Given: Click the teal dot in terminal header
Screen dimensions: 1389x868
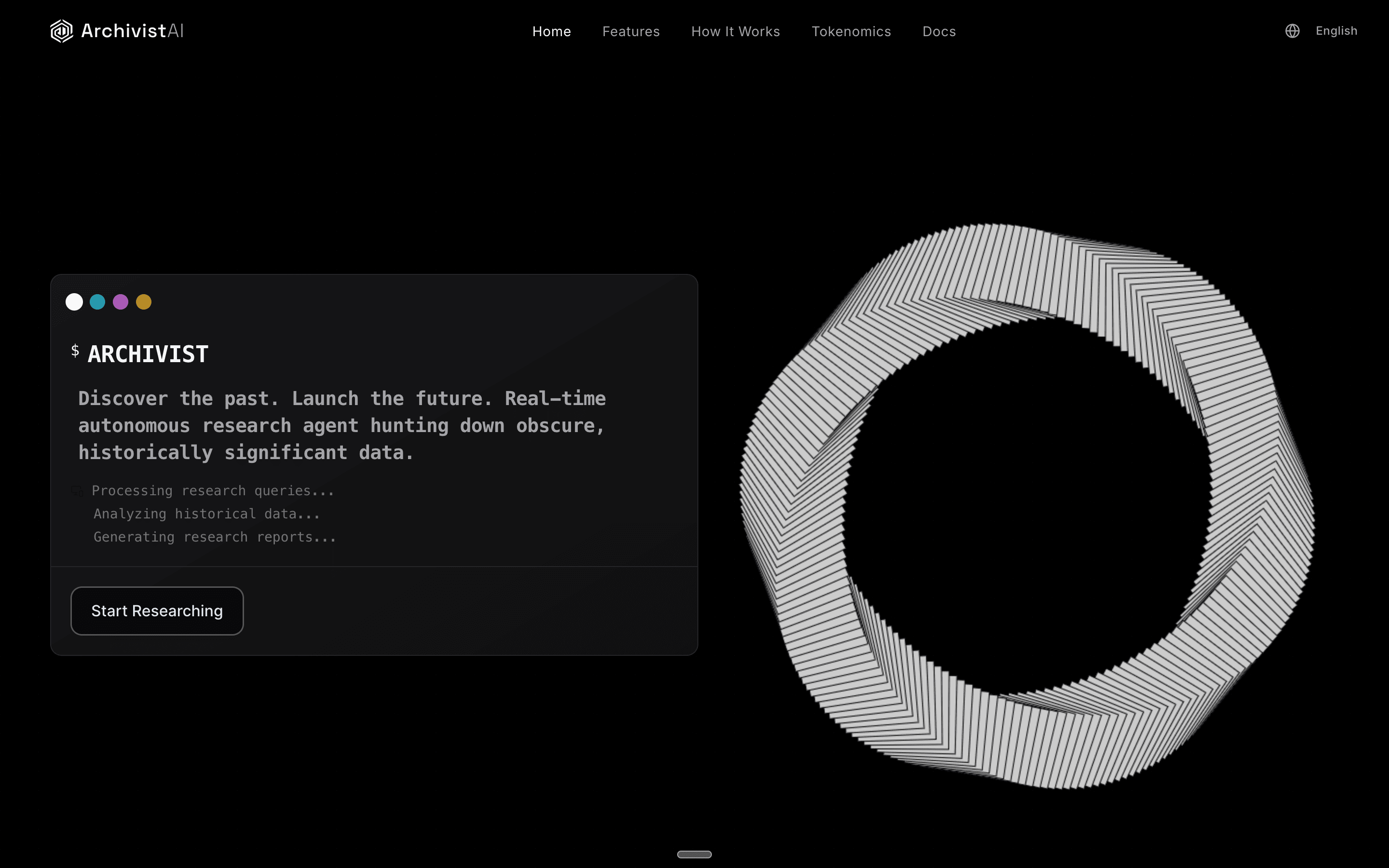Looking at the screenshot, I should coord(97,302).
